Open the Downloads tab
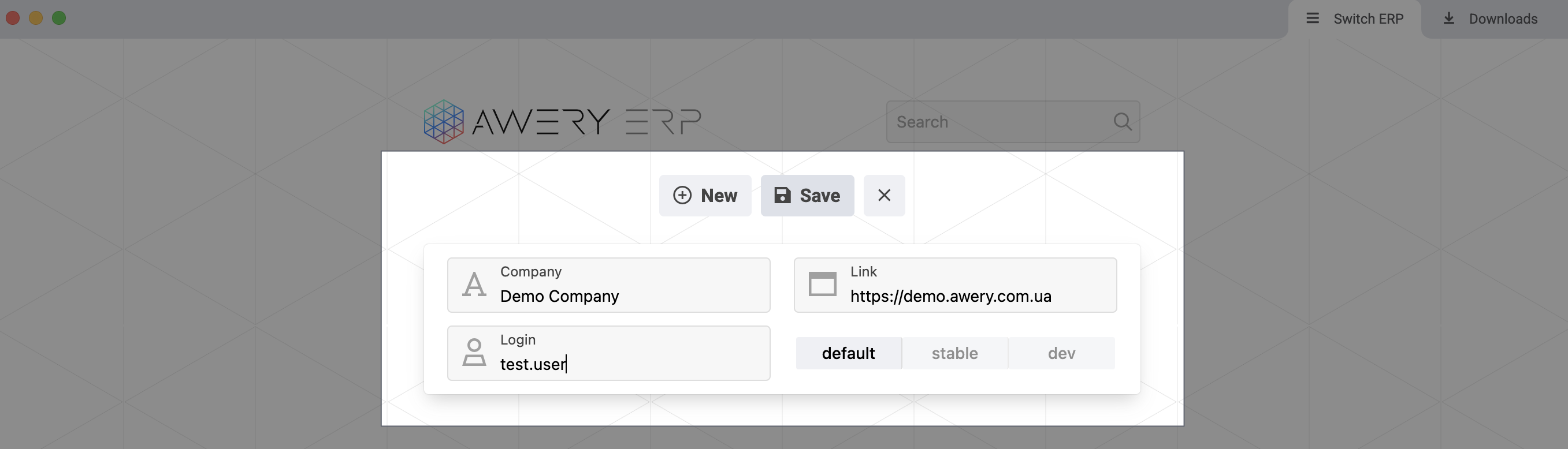Image resolution: width=1568 pixels, height=449 pixels. pos(1490,19)
